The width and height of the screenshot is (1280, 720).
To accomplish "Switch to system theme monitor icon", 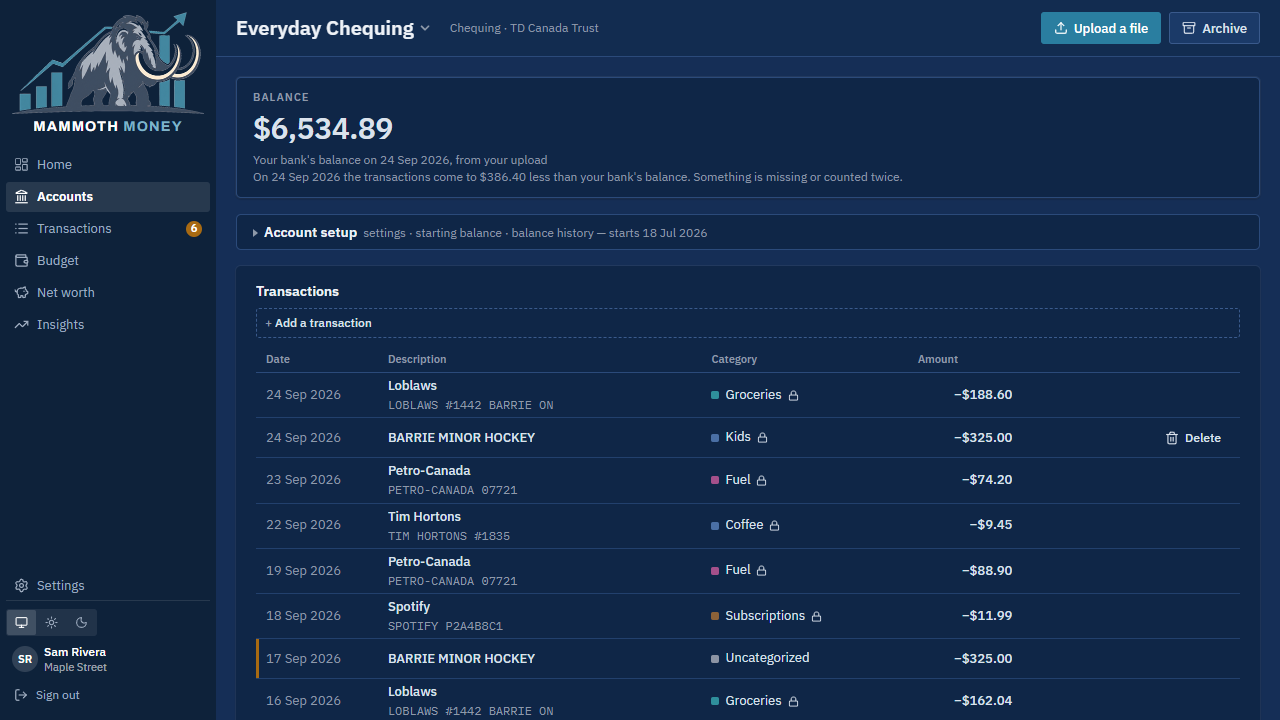I will (x=22, y=623).
